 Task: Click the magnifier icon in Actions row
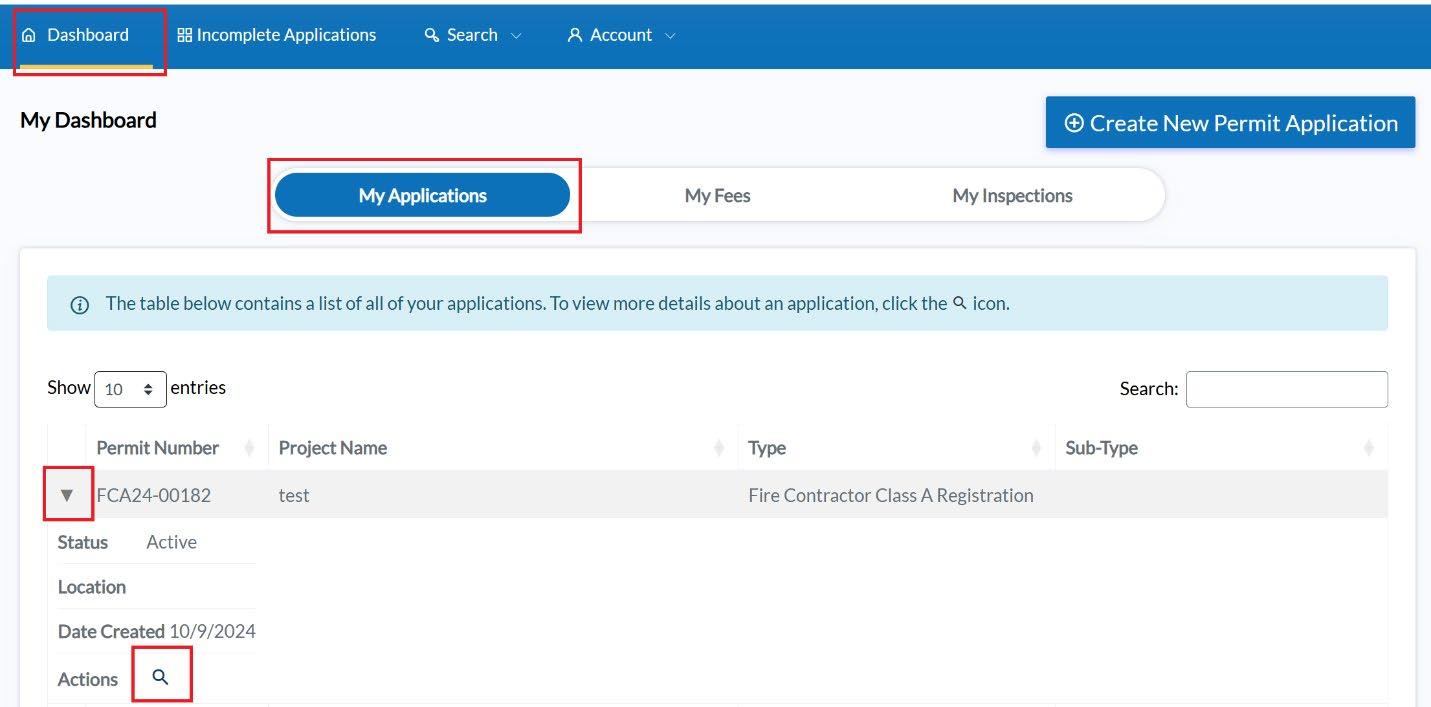click(161, 678)
